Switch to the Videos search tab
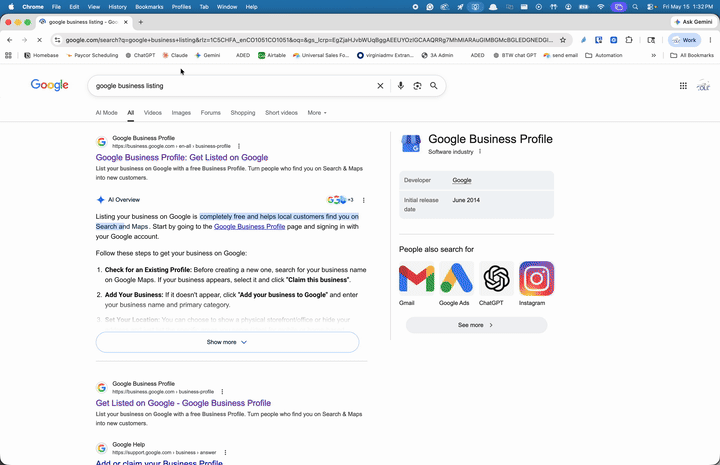Viewport: 720px width, 465px height. click(152, 112)
